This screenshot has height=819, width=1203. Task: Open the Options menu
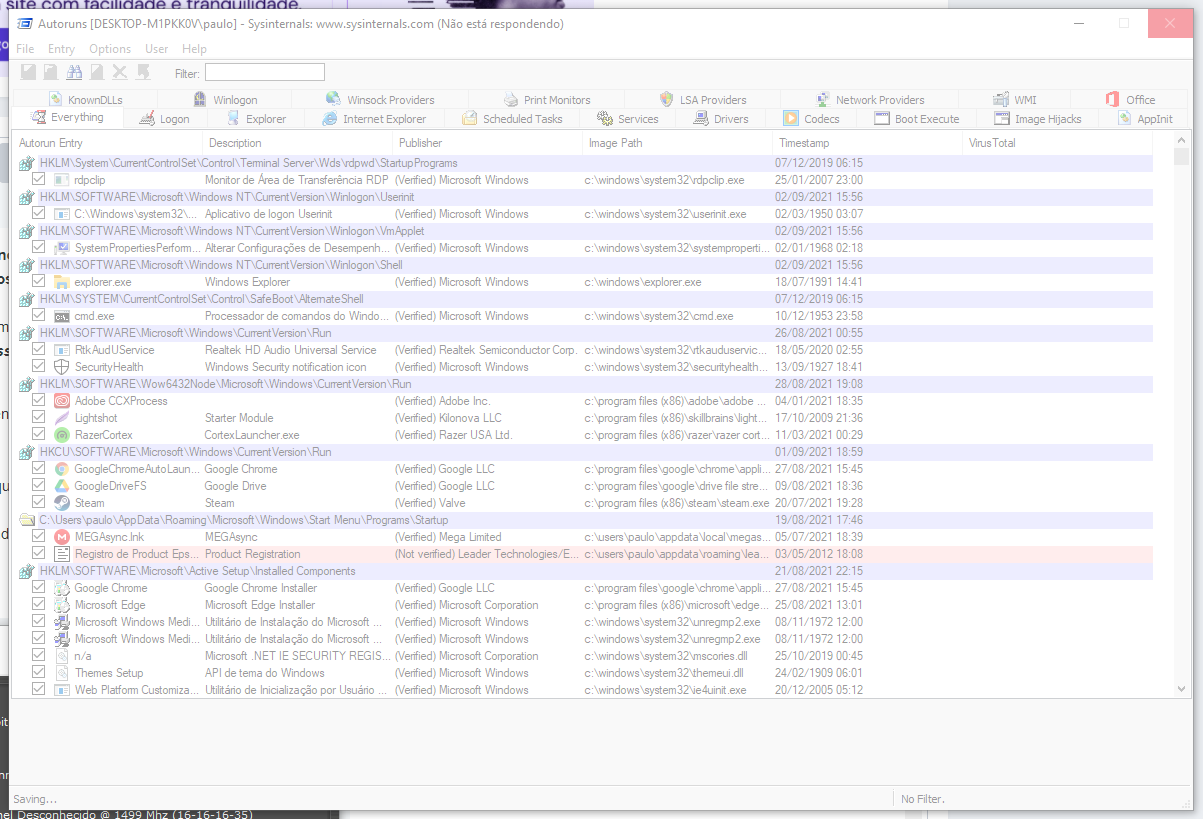tap(110, 48)
